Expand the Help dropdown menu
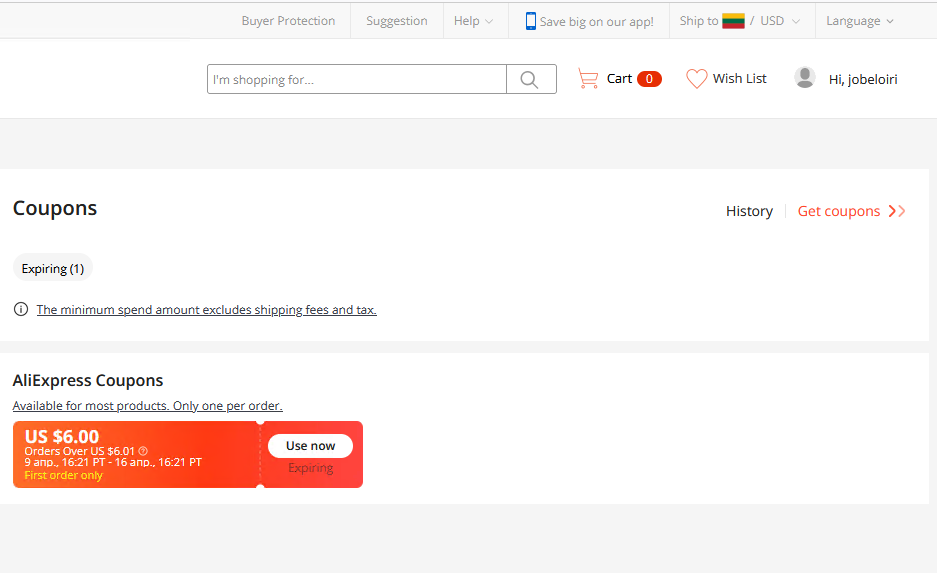 pyautogui.click(x=473, y=21)
